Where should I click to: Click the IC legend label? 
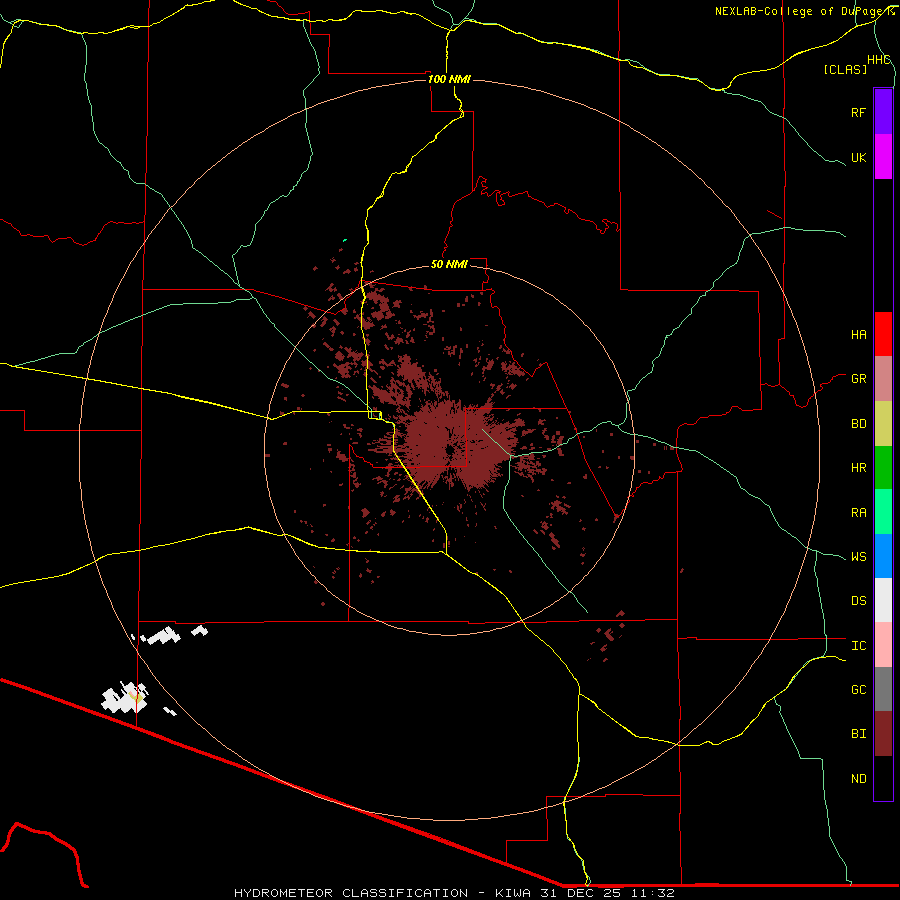[x=858, y=646]
